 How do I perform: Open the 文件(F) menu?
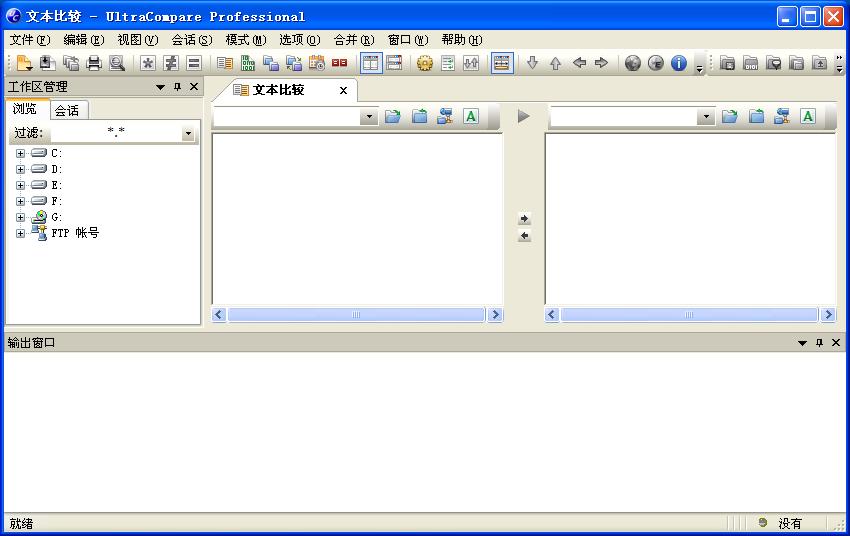30,40
